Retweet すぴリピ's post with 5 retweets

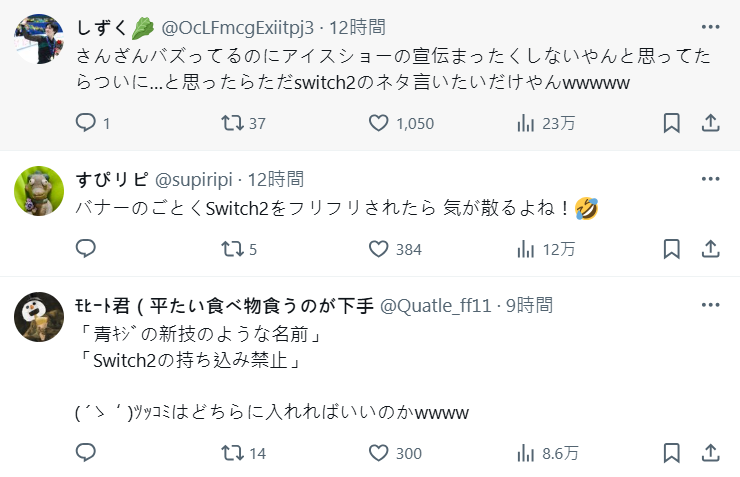tap(232, 249)
